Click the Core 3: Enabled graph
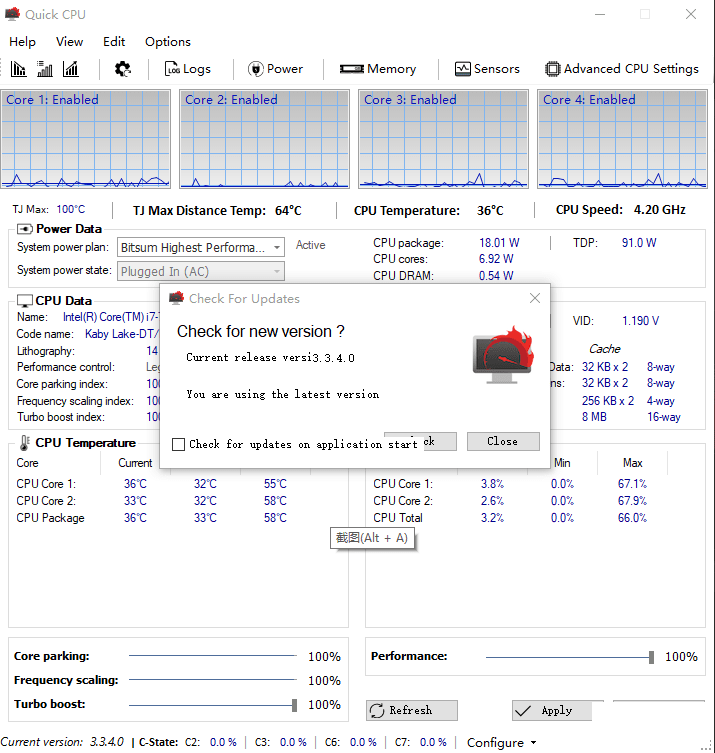Viewport: 715px width, 753px height. [444, 139]
